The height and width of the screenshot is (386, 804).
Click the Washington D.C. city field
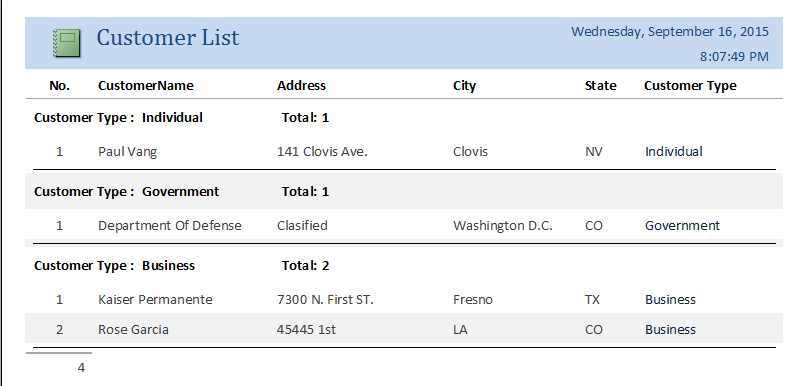[x=503, y=226]
